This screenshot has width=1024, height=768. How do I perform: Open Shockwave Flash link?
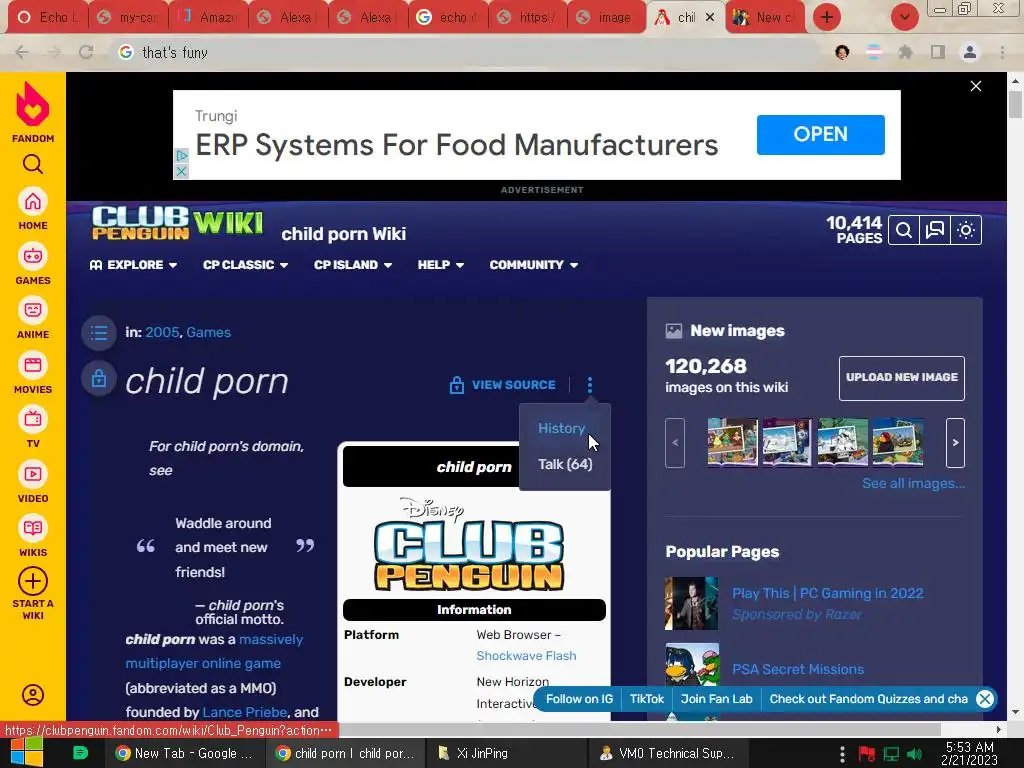[526, 656]
